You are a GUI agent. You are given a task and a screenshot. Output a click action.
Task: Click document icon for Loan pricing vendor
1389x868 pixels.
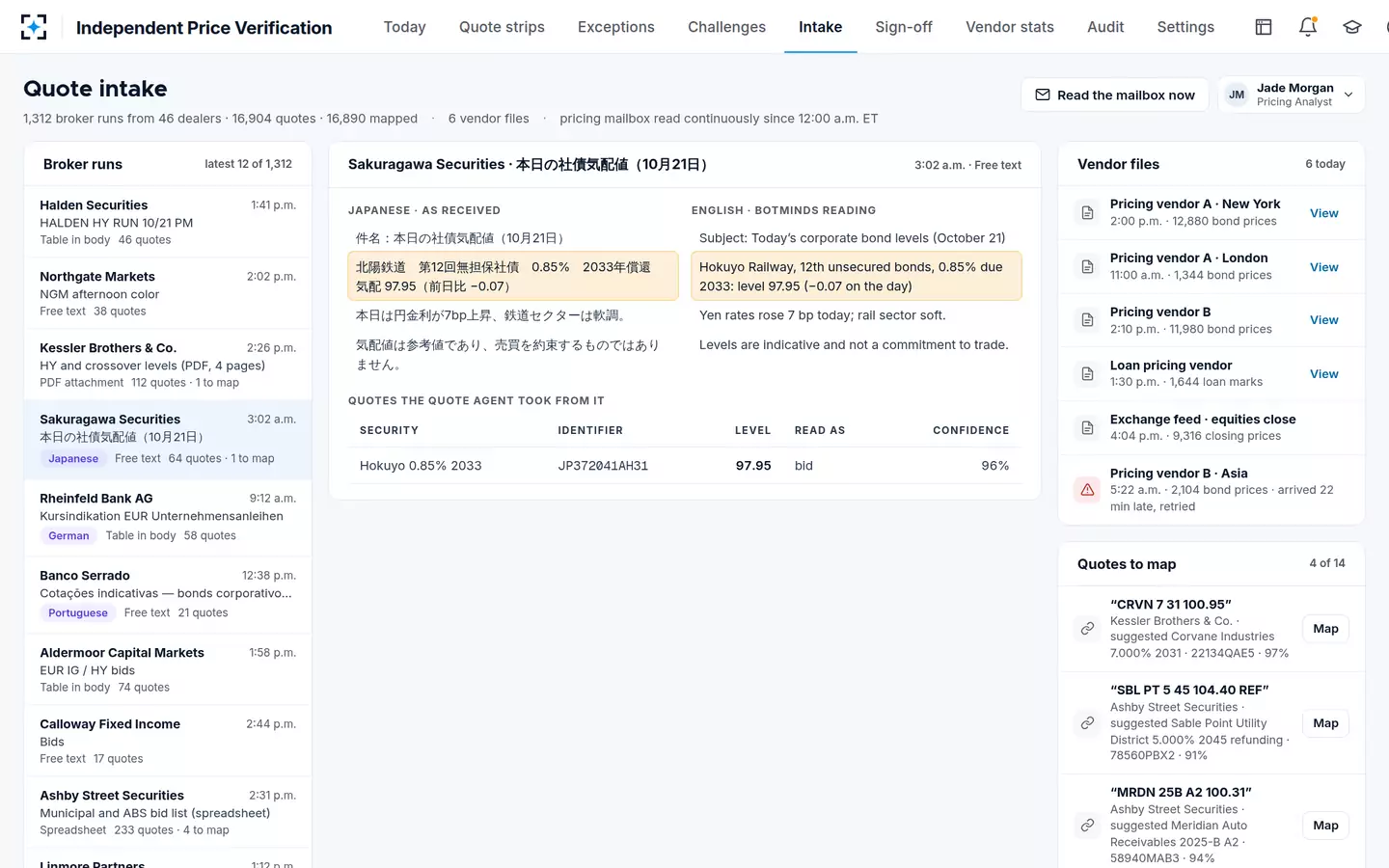pos(1087,374)
